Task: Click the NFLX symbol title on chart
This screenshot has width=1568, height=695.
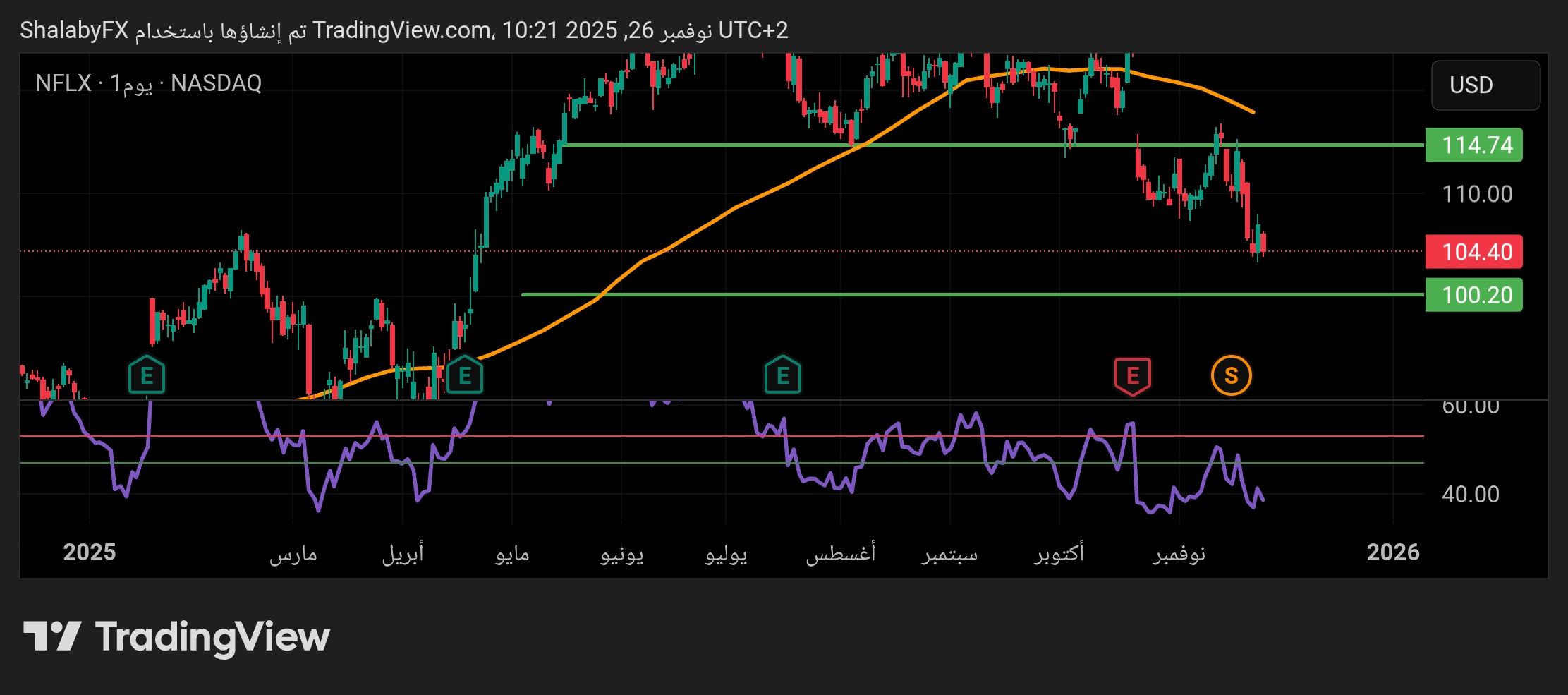Action: 63,83
